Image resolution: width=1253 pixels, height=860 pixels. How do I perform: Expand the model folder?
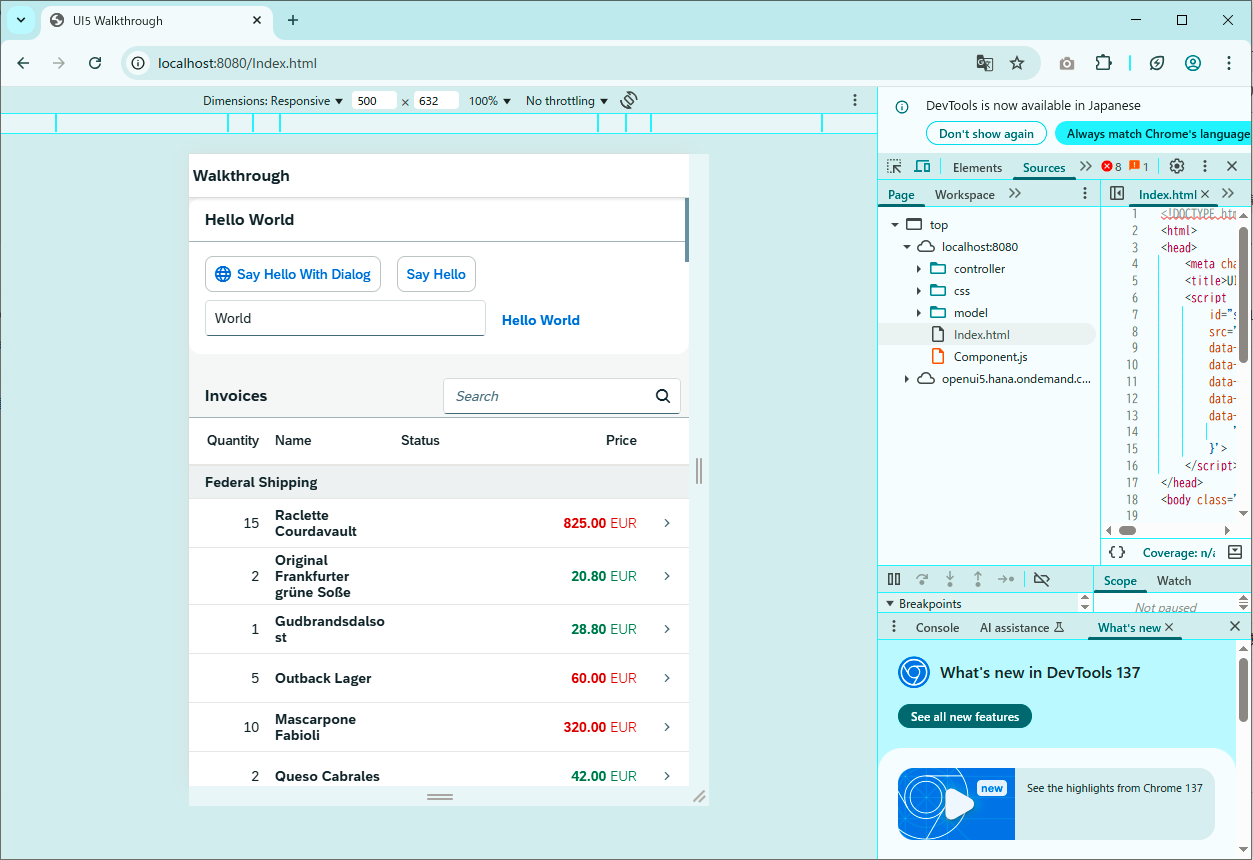coord(919,313)
